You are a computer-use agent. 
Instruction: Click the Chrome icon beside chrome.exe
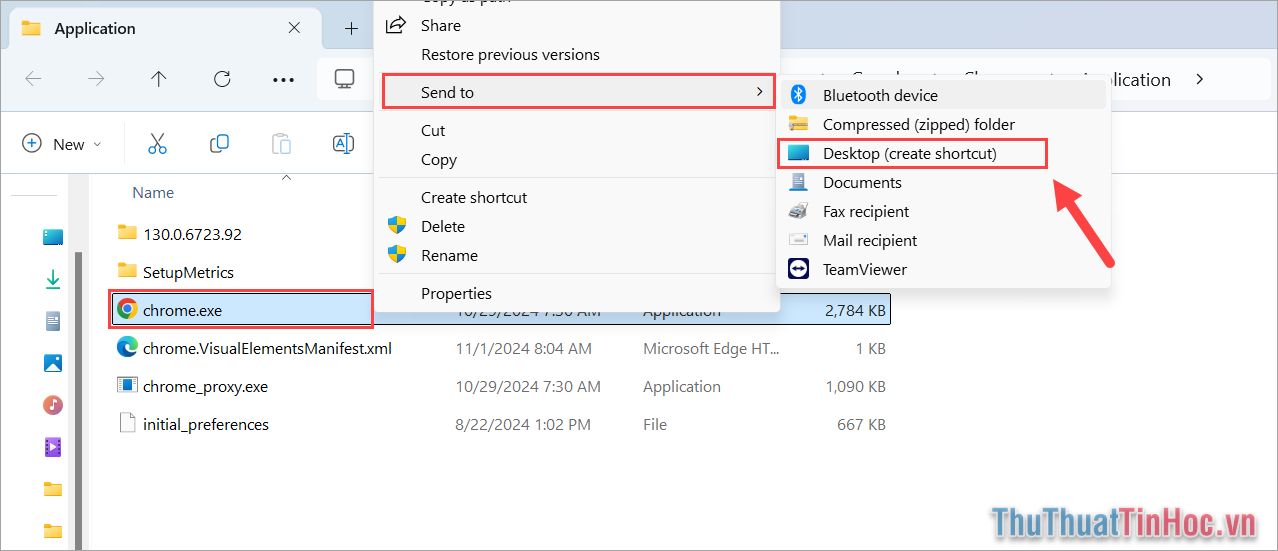(127, 310)
